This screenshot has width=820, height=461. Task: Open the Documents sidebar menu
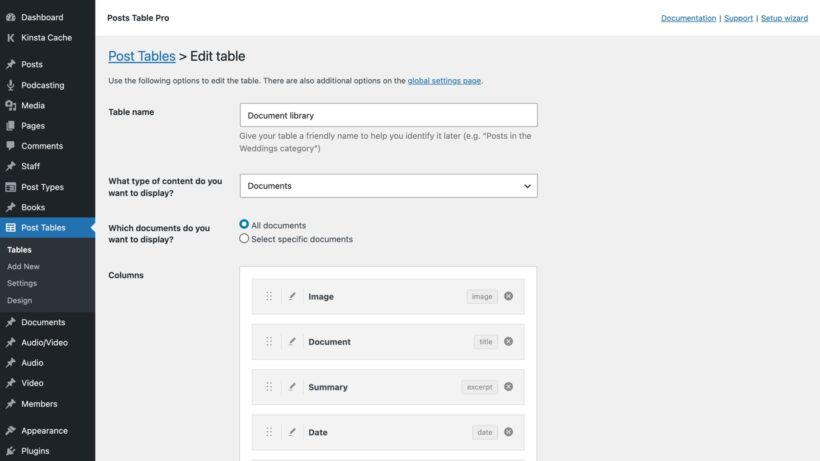point(43,322)
